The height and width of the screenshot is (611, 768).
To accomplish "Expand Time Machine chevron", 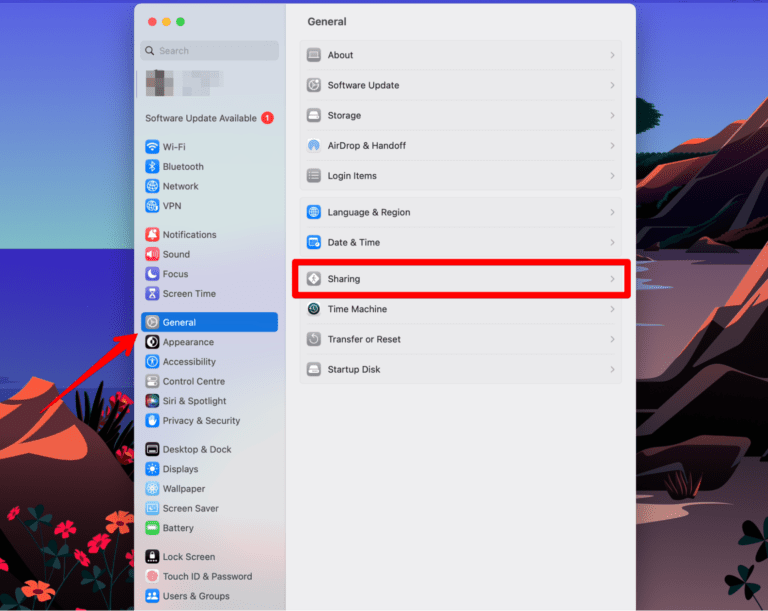I will [612, 309].
